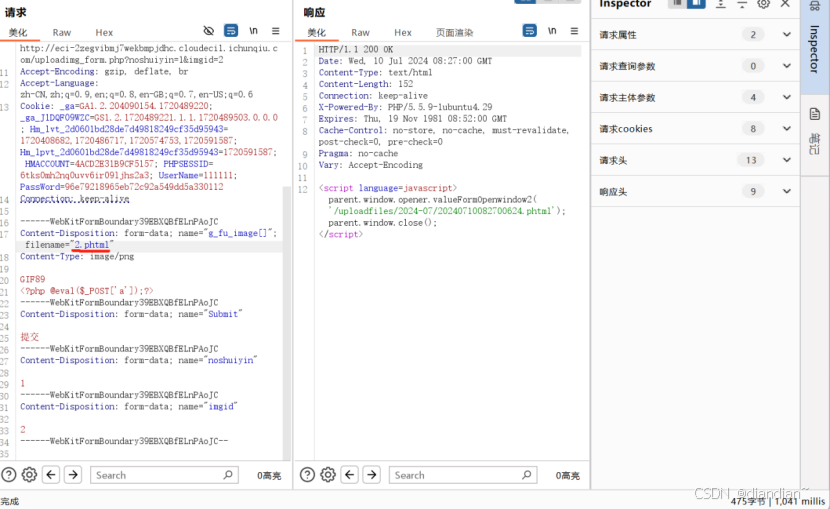Screen dimensions: 830x509
Task: Click "parent.window.close();" script line
Action: tap(383, 222)
